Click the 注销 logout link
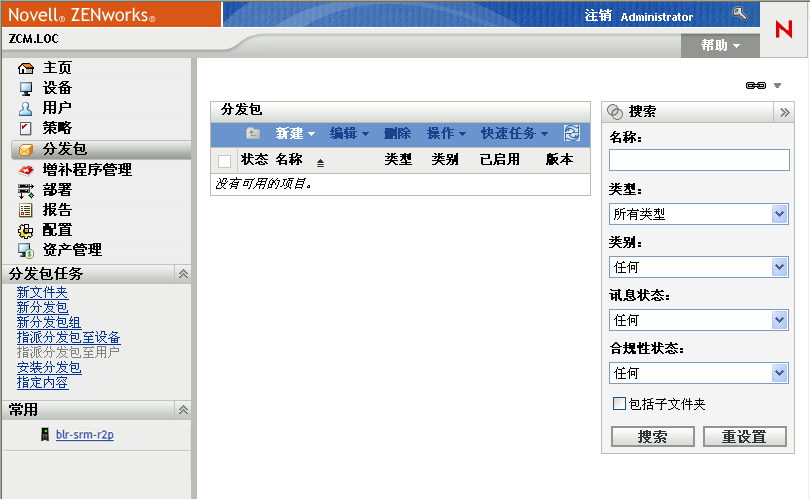Viewport: 810px width, 499px height. pyautogui.click(x=598, y=15)
